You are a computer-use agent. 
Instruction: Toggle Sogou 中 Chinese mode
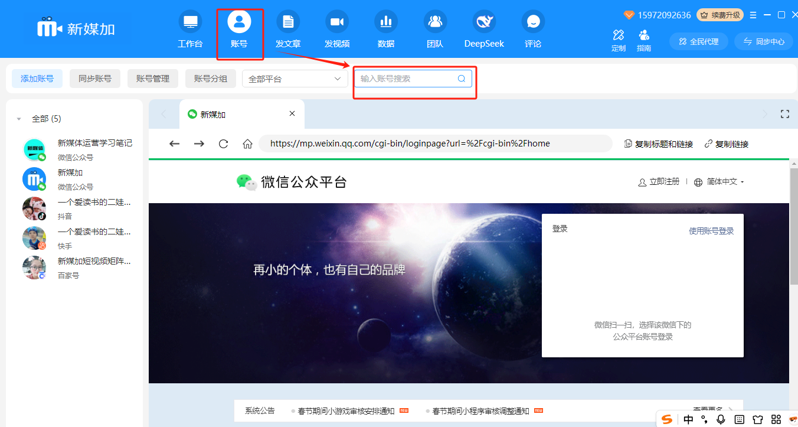[689, 419]
